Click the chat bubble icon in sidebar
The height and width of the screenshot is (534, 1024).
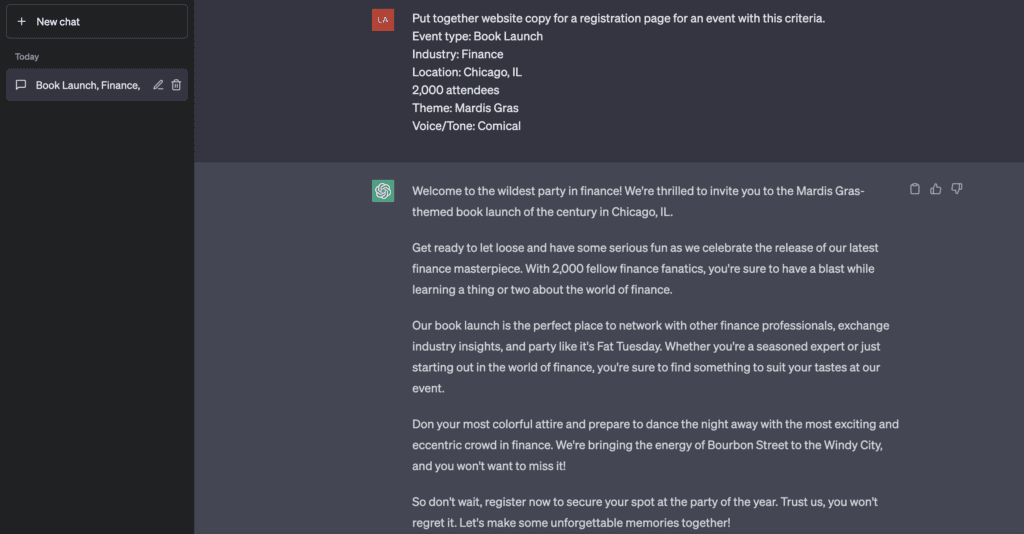click(21, 85)
